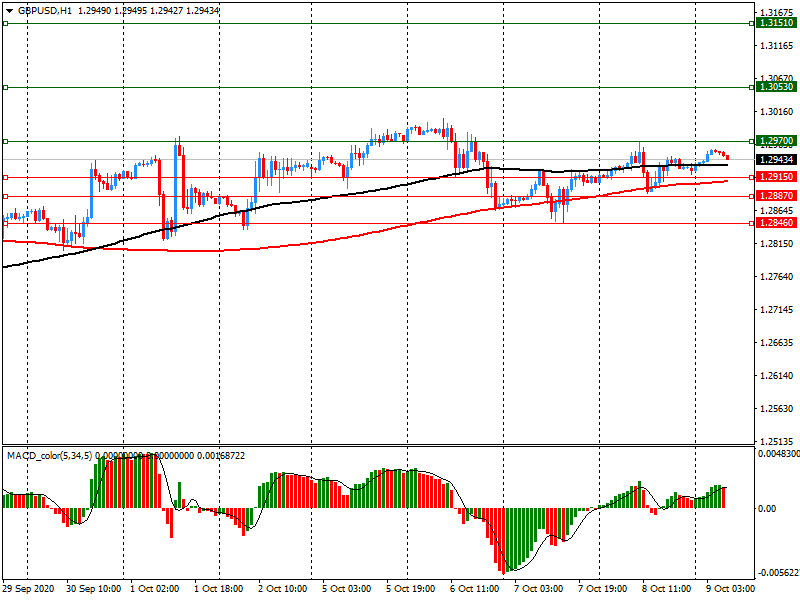Screen dimensions: 800x600
Task: Click the 1.26140 price scale value
Action: [777, 376]
